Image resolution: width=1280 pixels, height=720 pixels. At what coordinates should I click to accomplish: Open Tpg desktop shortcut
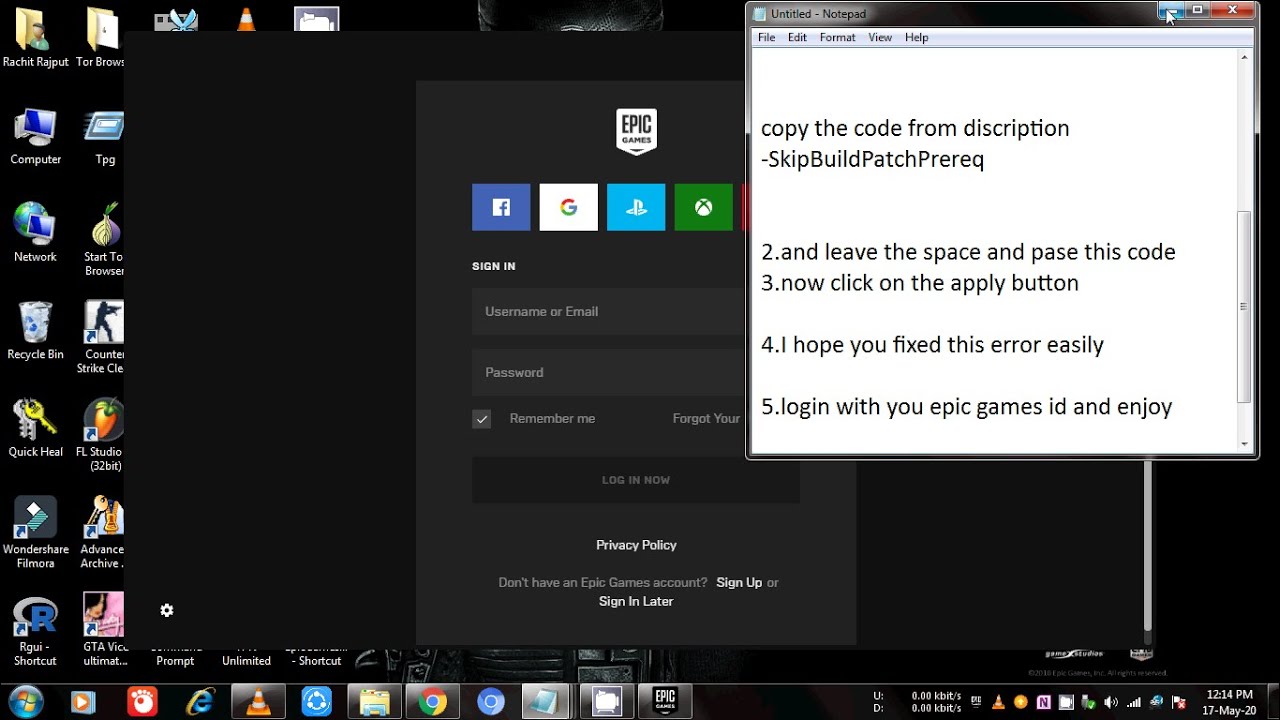[104, 137]
